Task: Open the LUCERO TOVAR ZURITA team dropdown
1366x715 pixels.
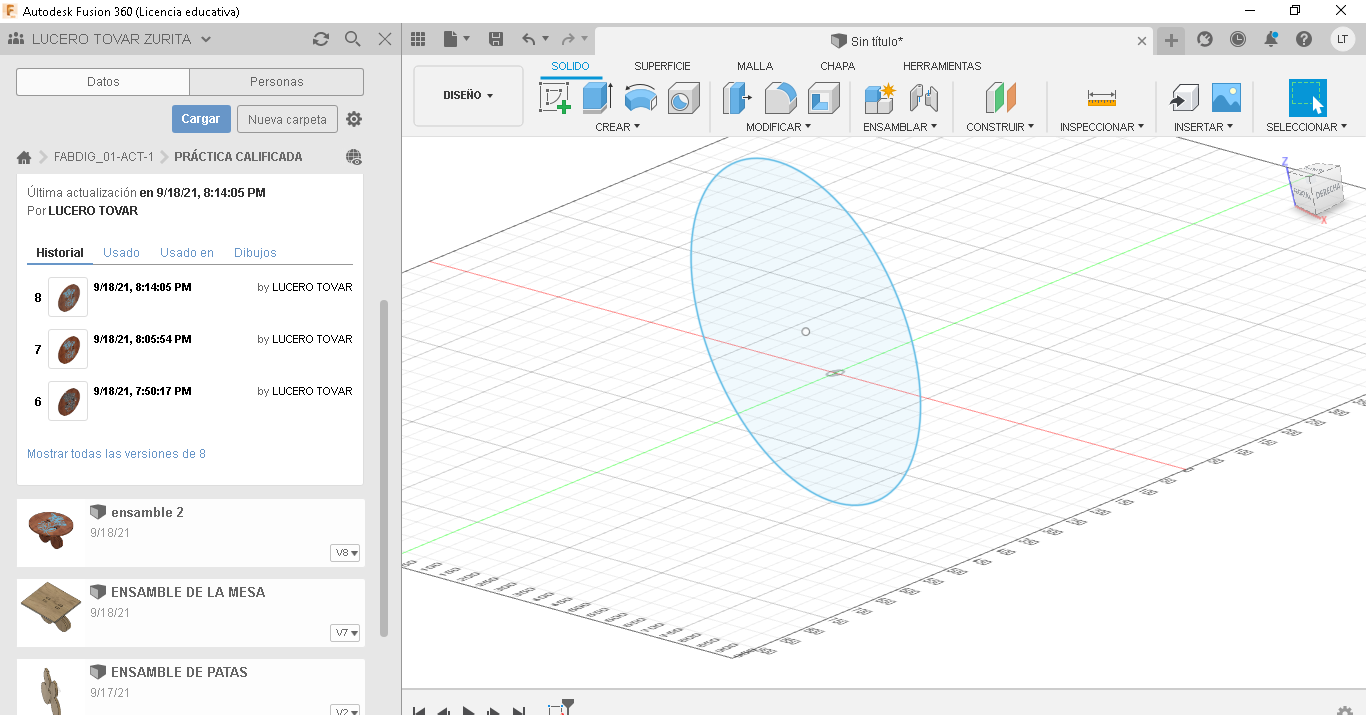Action: [x=109, y=39]
